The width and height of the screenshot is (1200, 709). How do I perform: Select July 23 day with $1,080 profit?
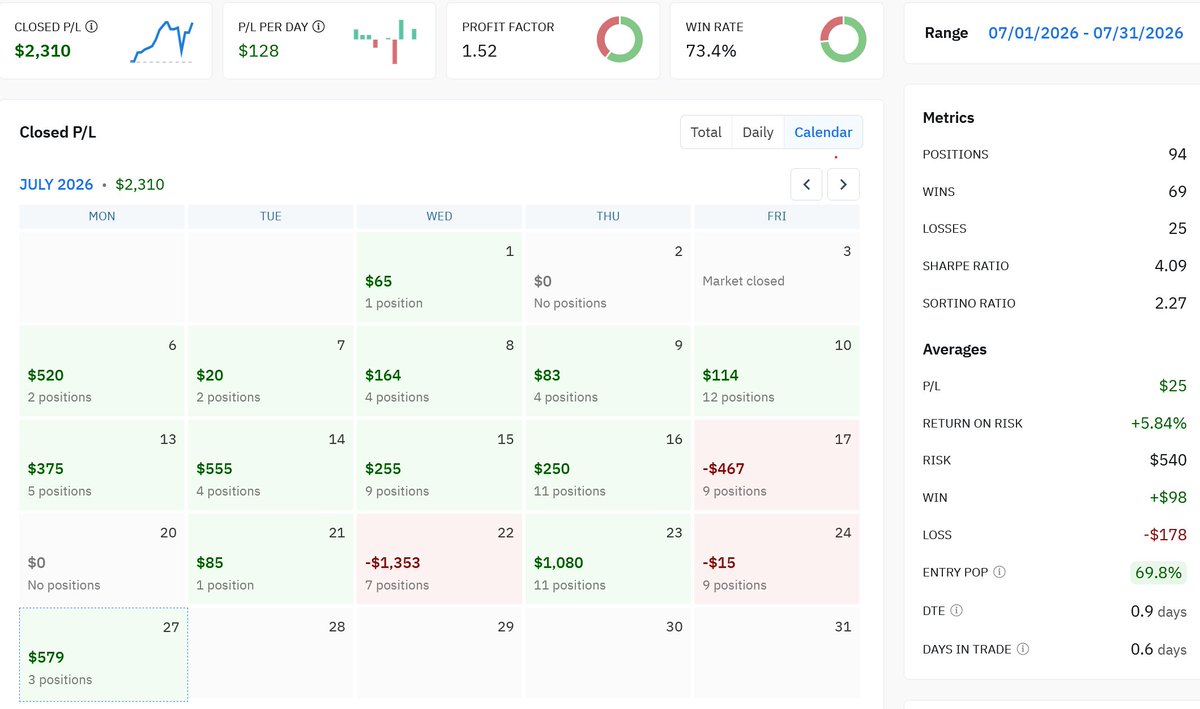click(608, 559)
